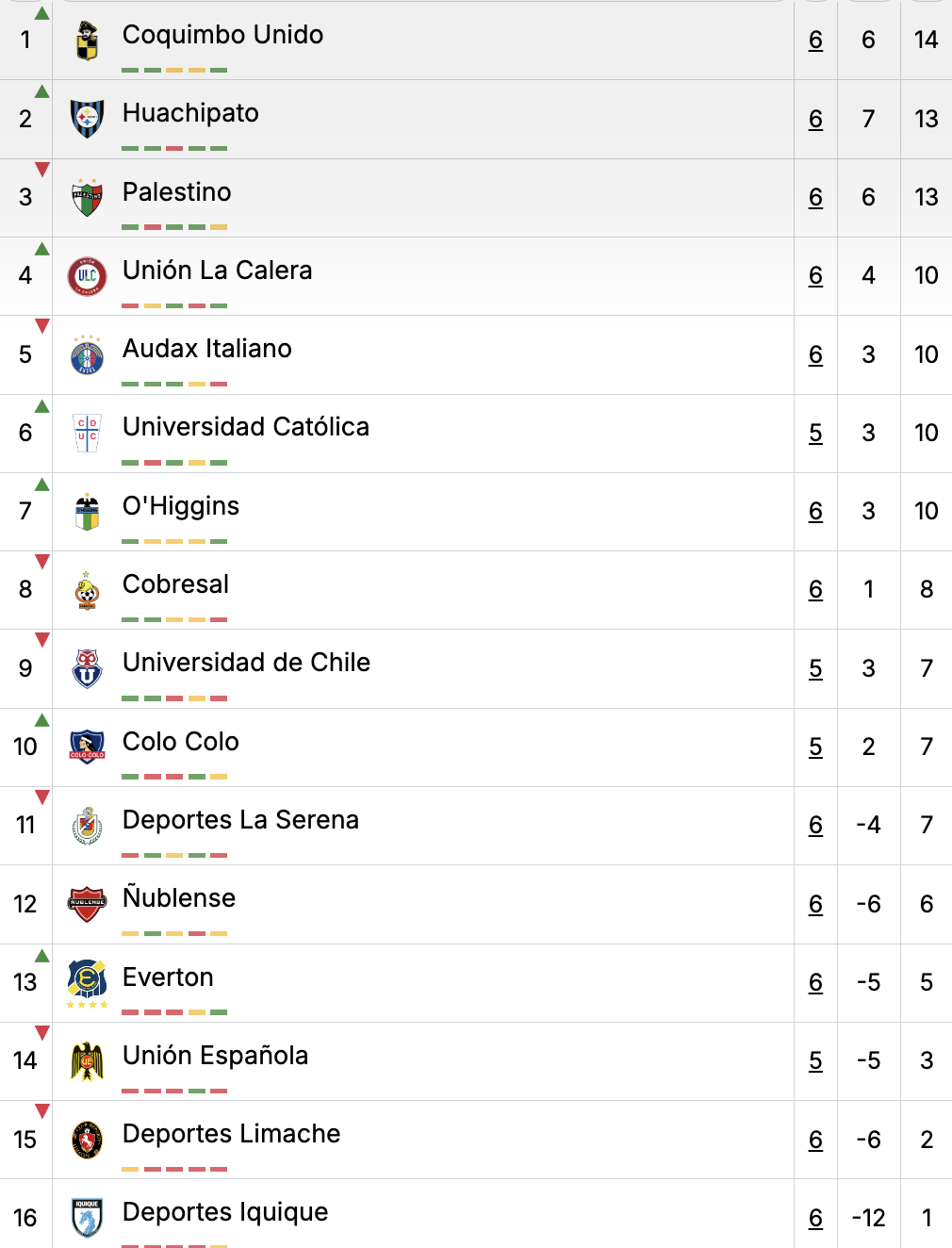This screenshot has height=1248, width=952.
Task: Click the Deportes Iquique crest
Action: tap(87, 1217)
